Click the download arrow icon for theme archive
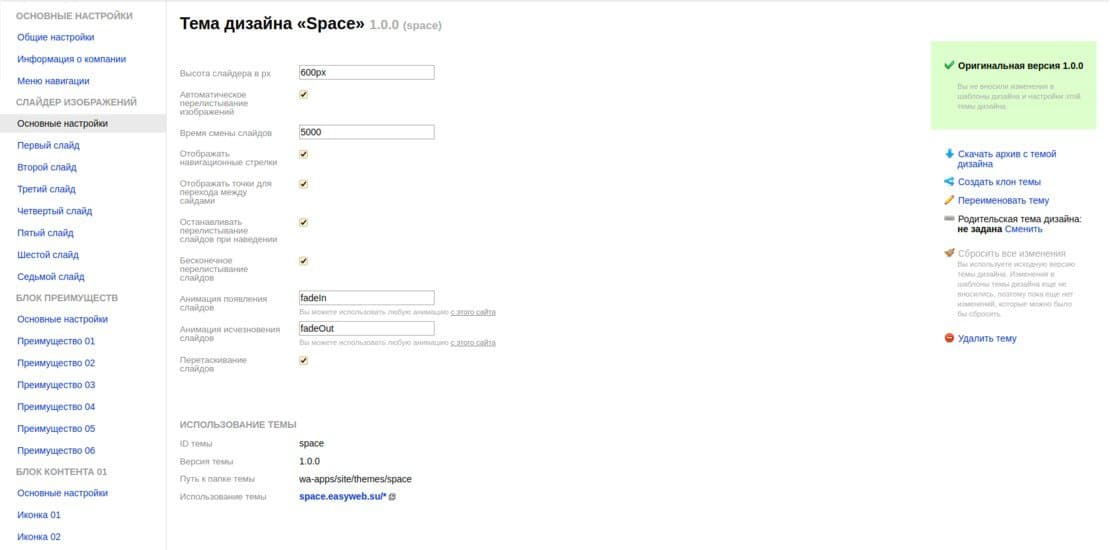The image size is (1110, 550). (949, 154)
